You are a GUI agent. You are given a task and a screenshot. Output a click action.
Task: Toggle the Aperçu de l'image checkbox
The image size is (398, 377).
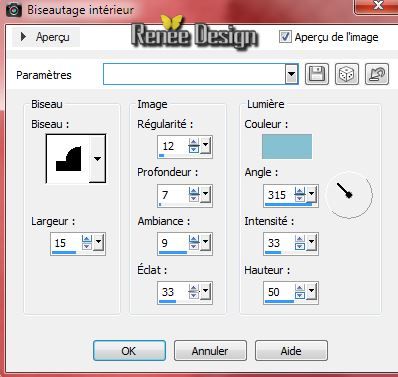(x=285, y=37)
